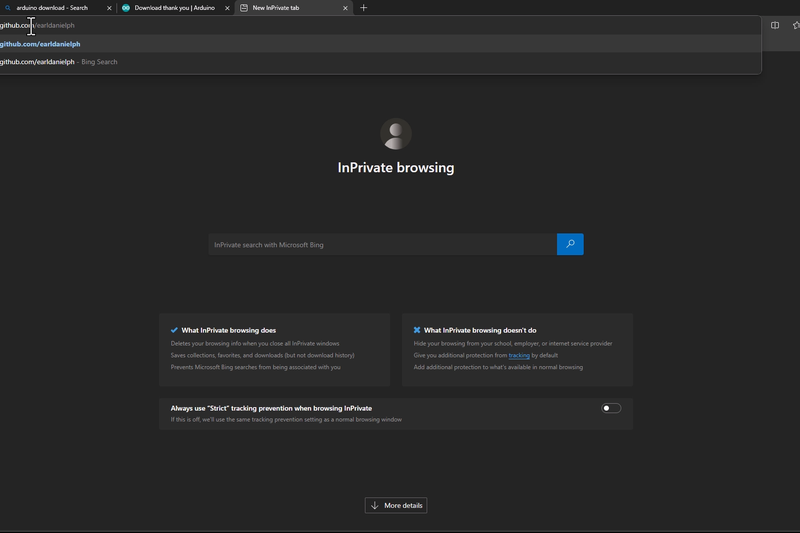Click the Arduino logo on second tab
Screen dimensions: 800x533
(126, 8)
